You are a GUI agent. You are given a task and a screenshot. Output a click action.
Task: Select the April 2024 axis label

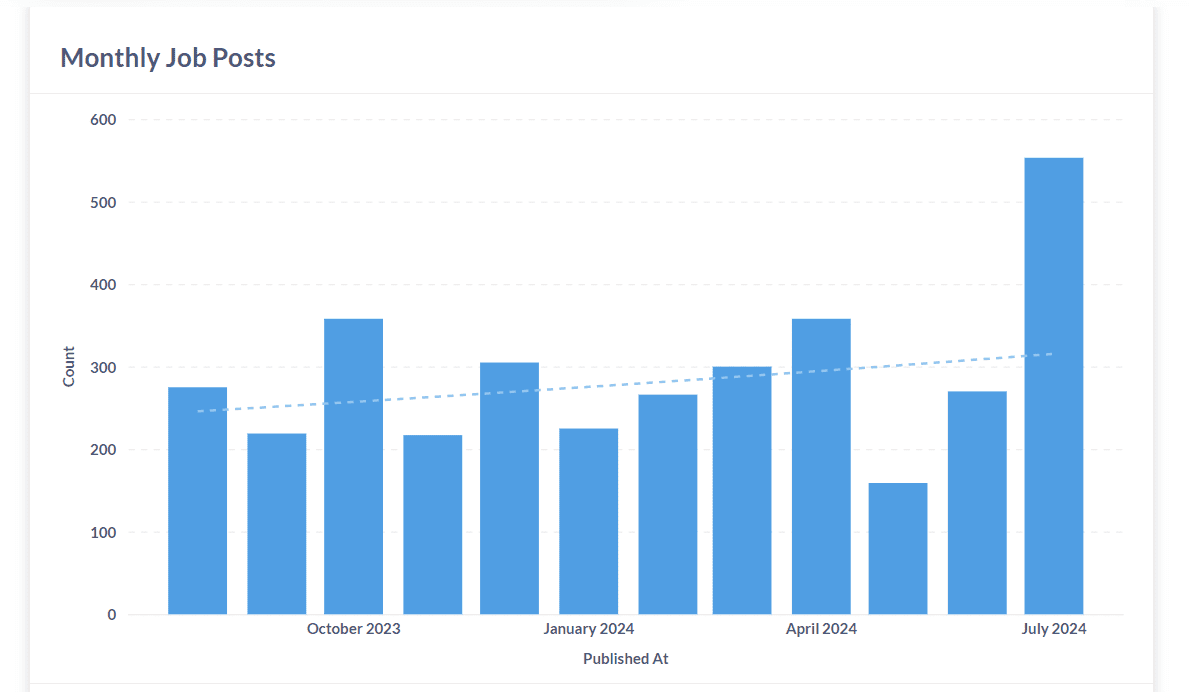820,628
